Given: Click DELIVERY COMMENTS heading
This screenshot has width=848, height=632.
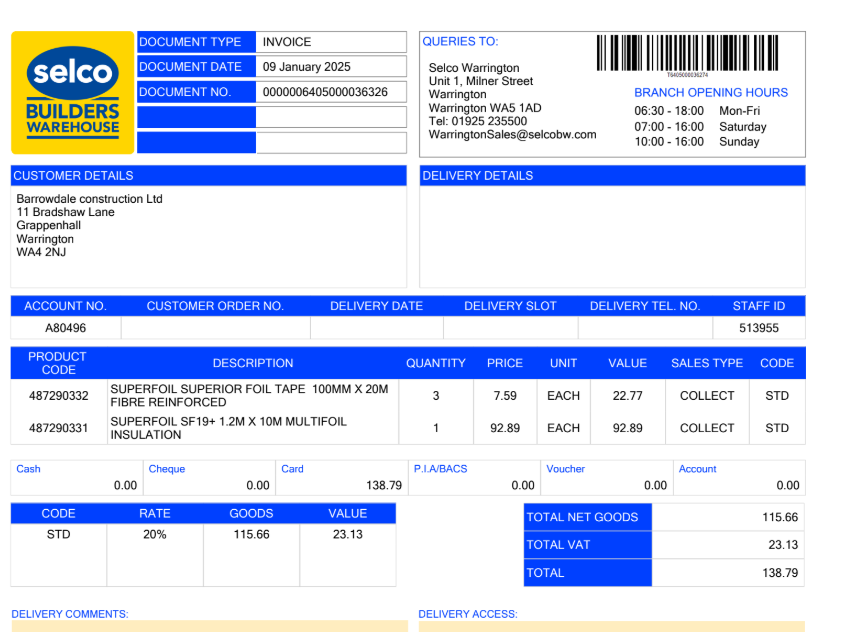Looking at the screenshot, I should (x=70, y=614).
